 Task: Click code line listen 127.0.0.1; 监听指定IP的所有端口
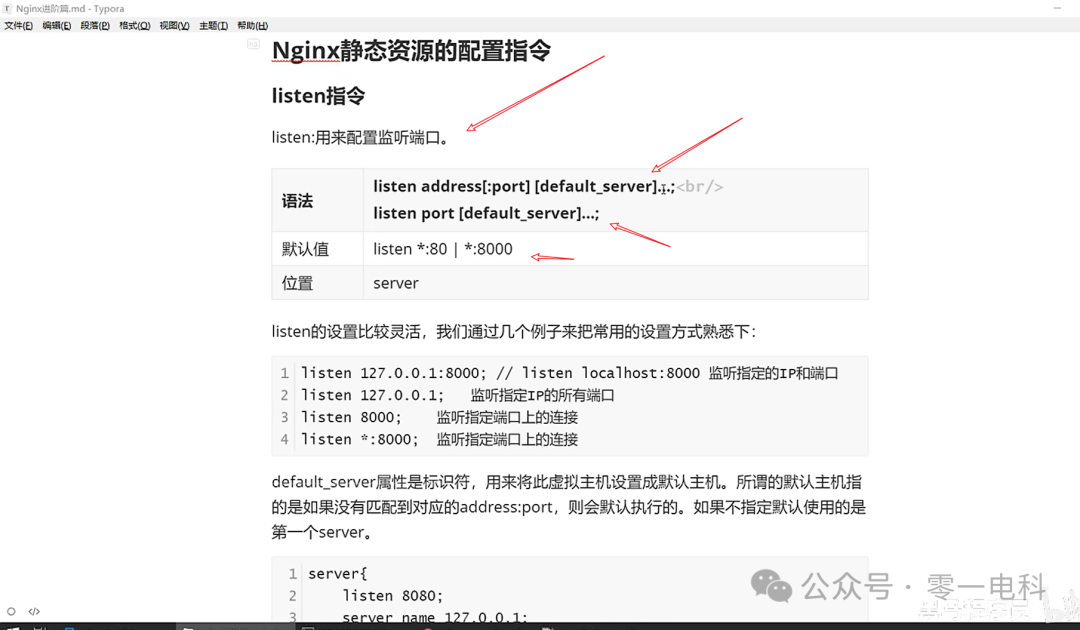coord(457,395)
